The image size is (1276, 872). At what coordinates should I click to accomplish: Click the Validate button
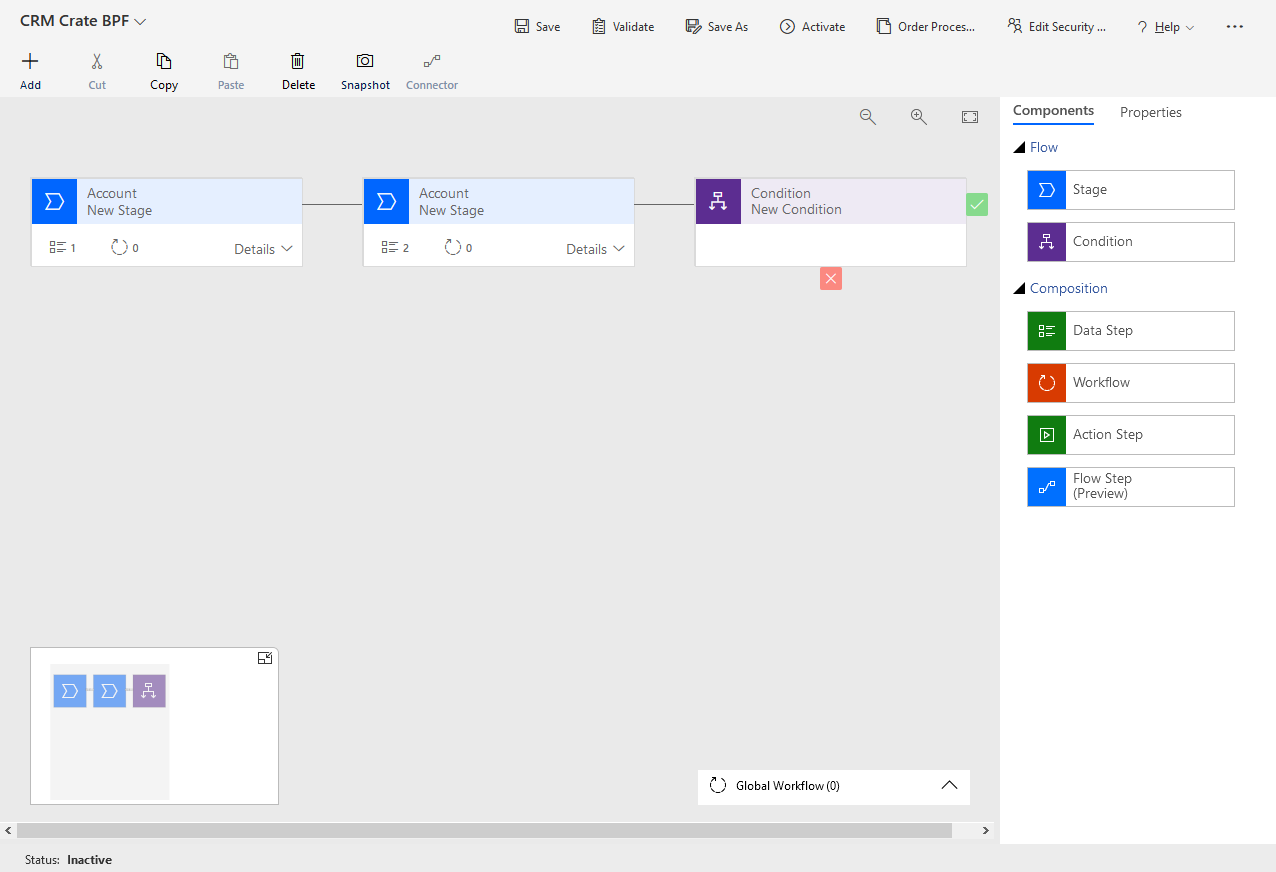[x=622, y=26]
